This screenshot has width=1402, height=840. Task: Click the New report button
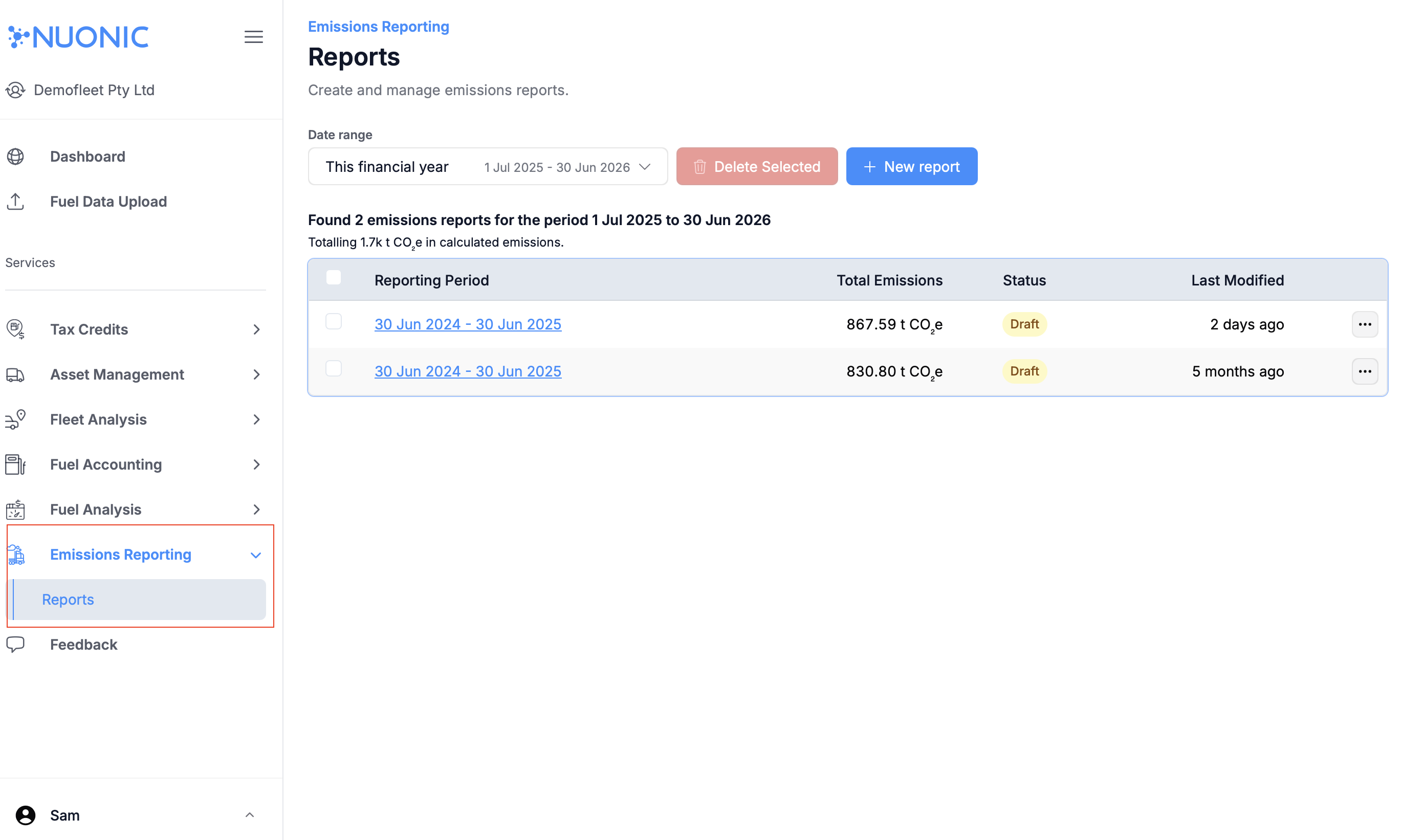[x=911, y=166]
